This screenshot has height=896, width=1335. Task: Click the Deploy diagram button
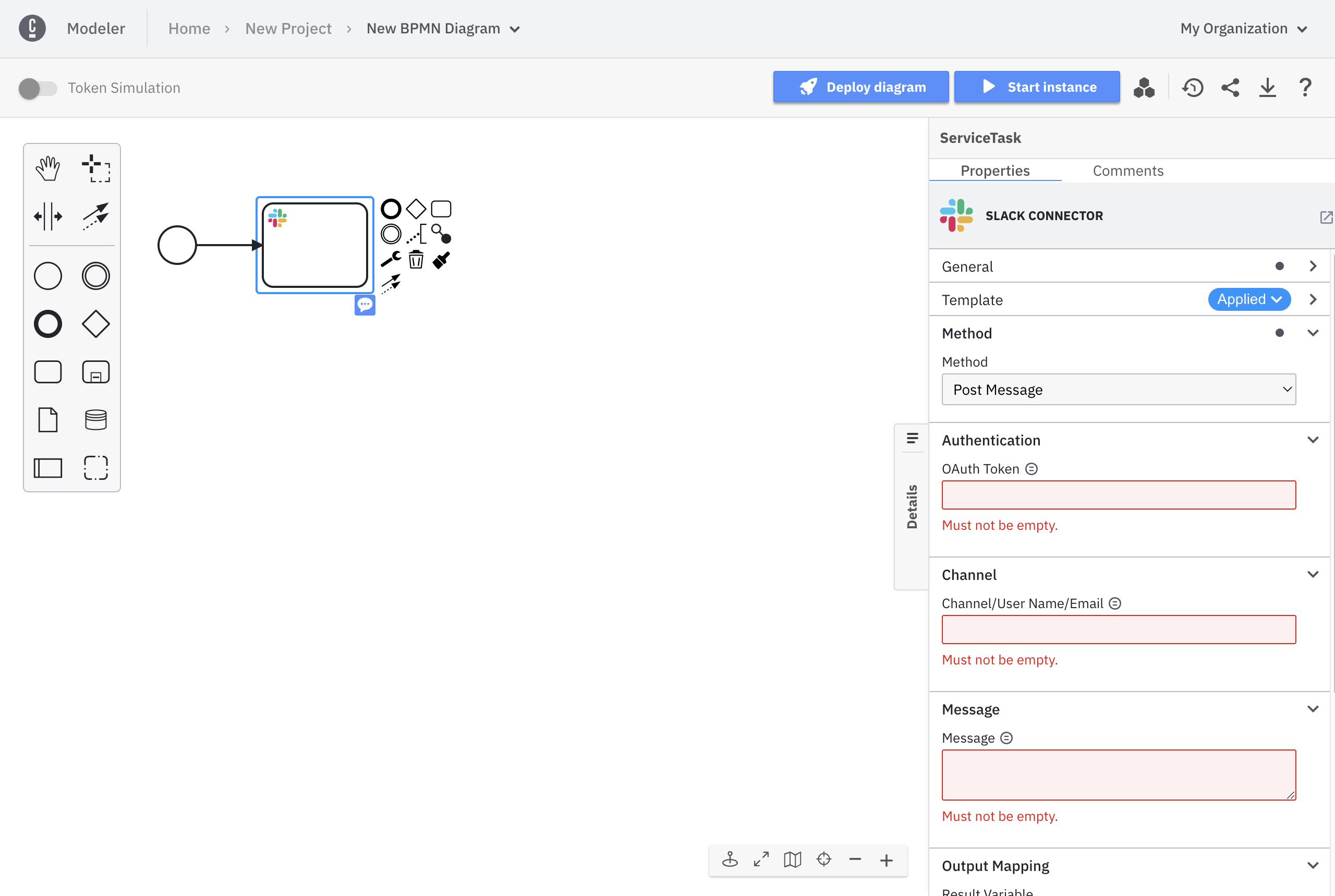click(860, 87)
